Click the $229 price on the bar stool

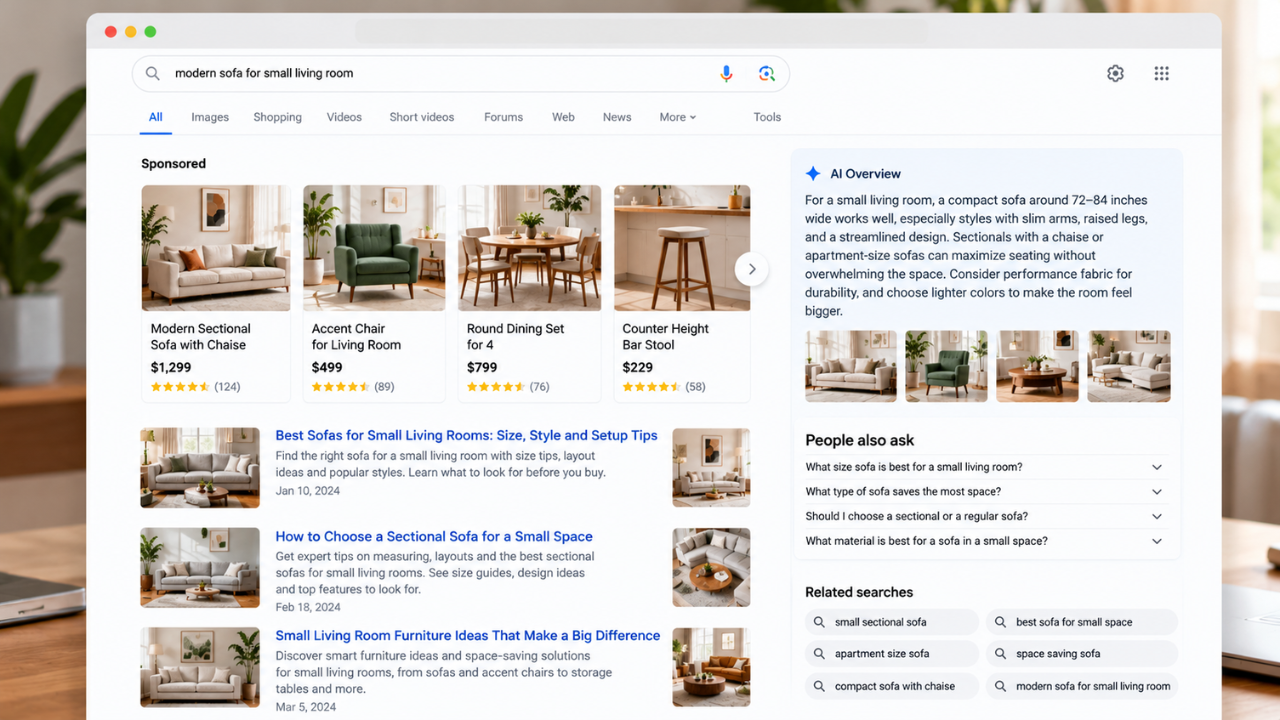pos(638,367)
